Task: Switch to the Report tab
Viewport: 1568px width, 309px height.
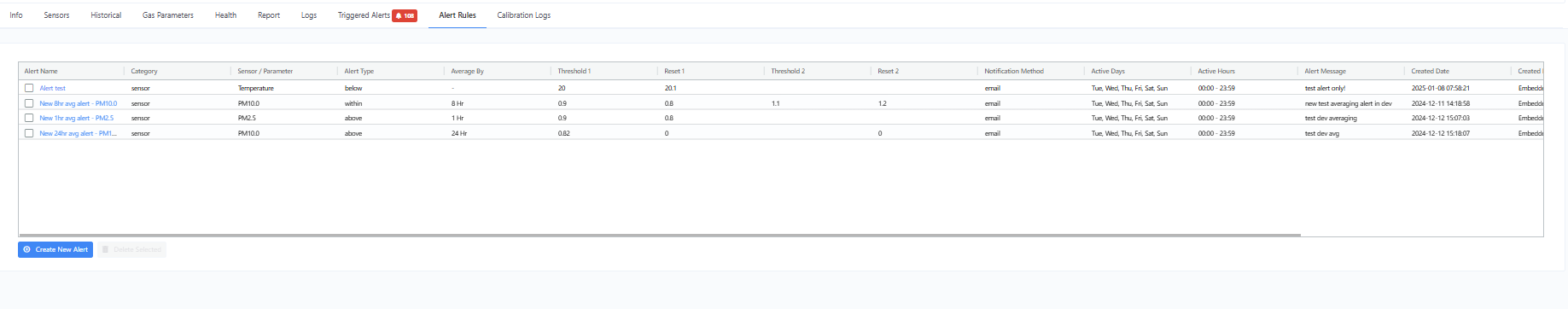Action: 269,15
